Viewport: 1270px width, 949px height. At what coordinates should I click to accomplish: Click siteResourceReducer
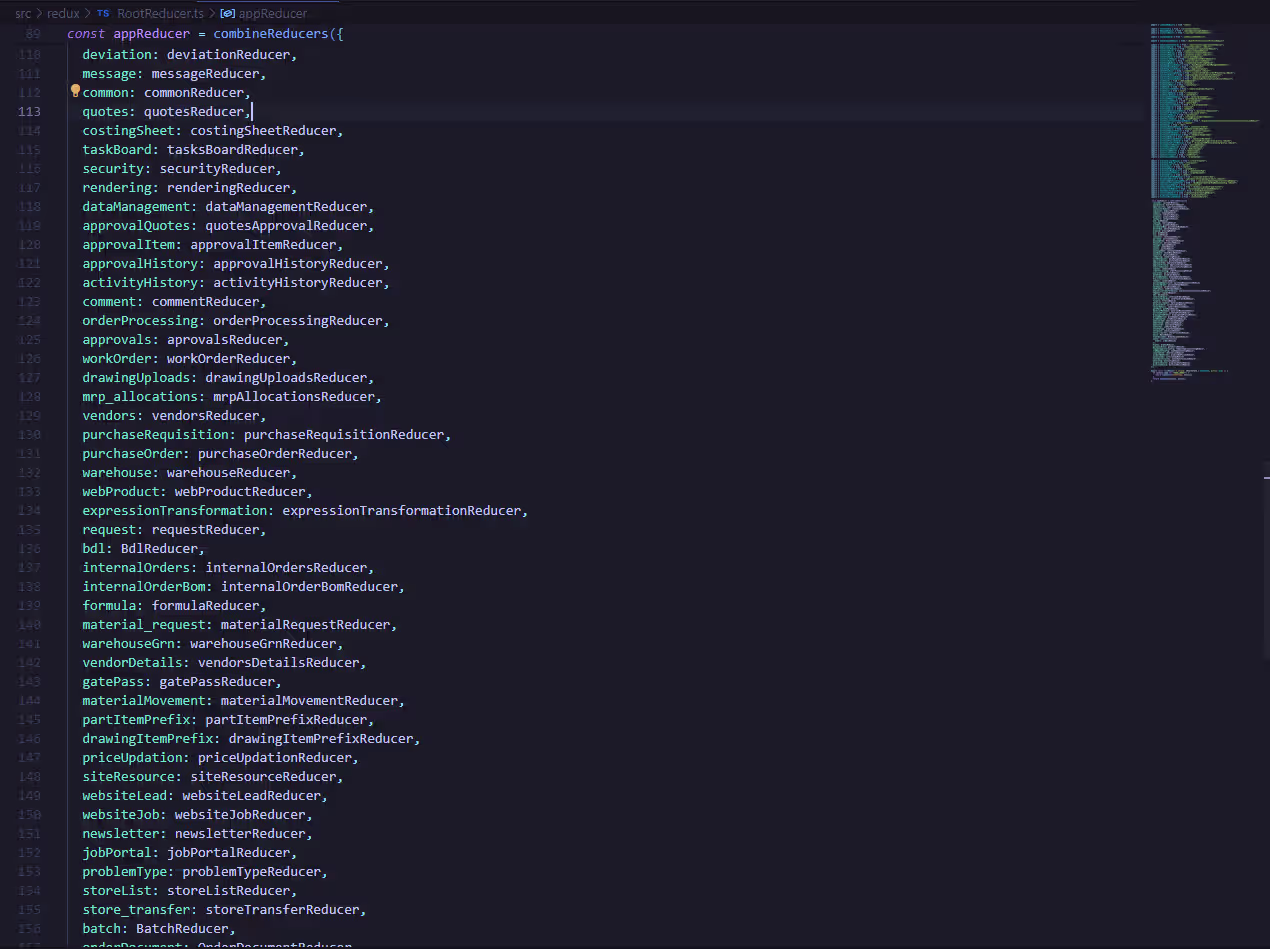point(263,776)
